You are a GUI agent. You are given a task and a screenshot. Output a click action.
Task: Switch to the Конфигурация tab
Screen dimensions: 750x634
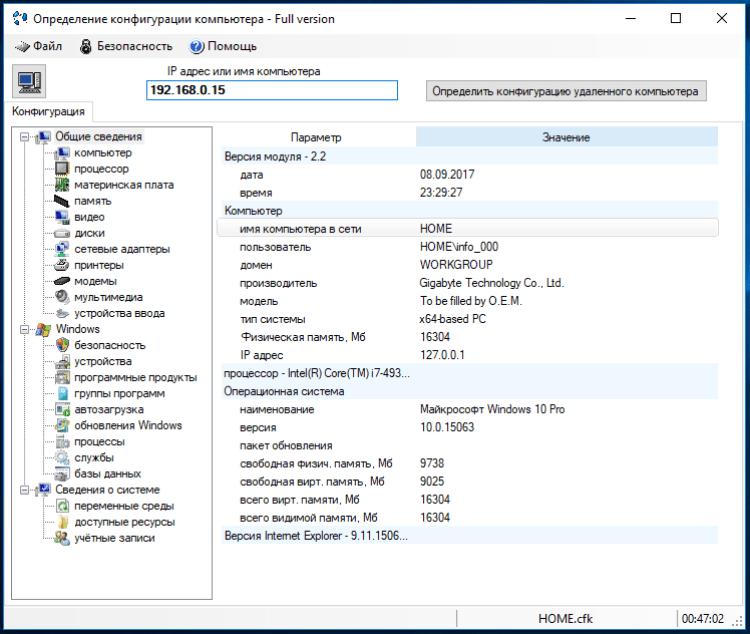click(48, 111)
